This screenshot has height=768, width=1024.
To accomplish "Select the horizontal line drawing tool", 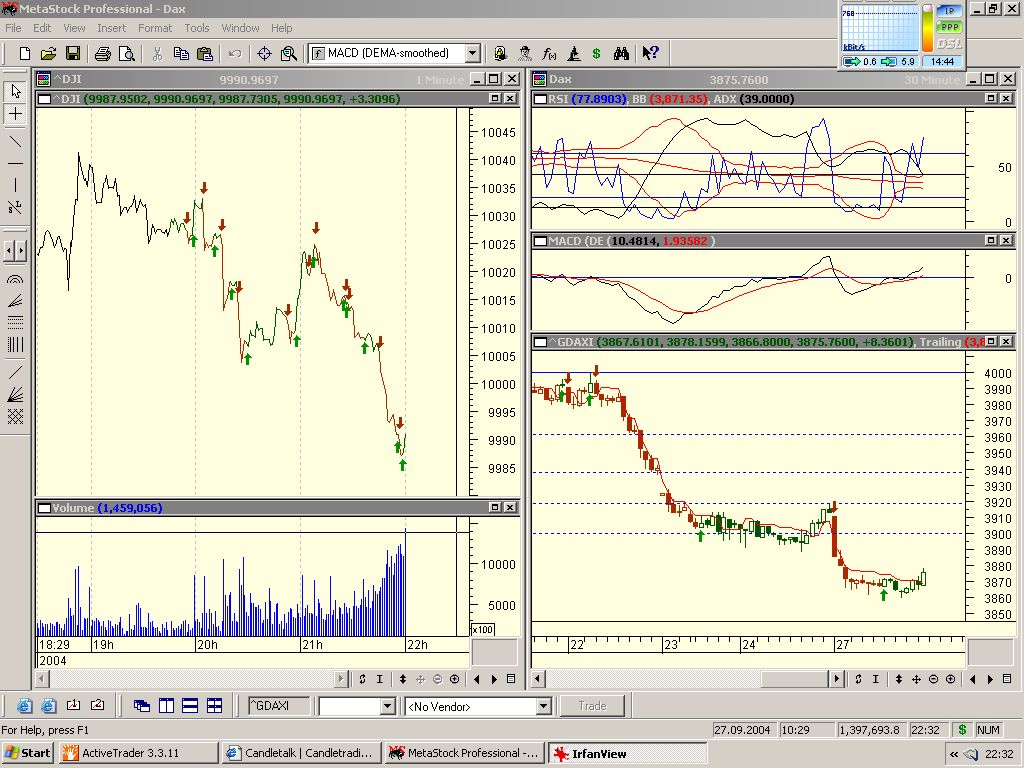I will [x=16, y=162].
